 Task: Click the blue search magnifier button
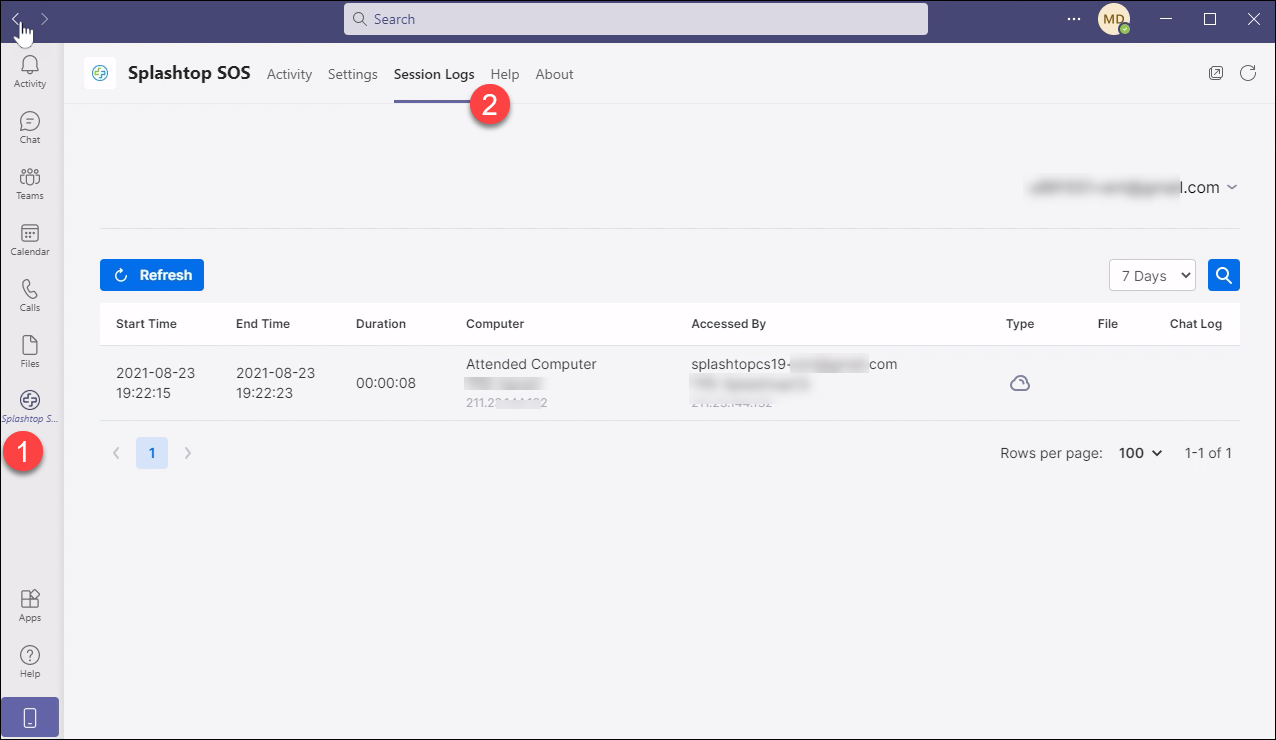[x=1224, y=275]
